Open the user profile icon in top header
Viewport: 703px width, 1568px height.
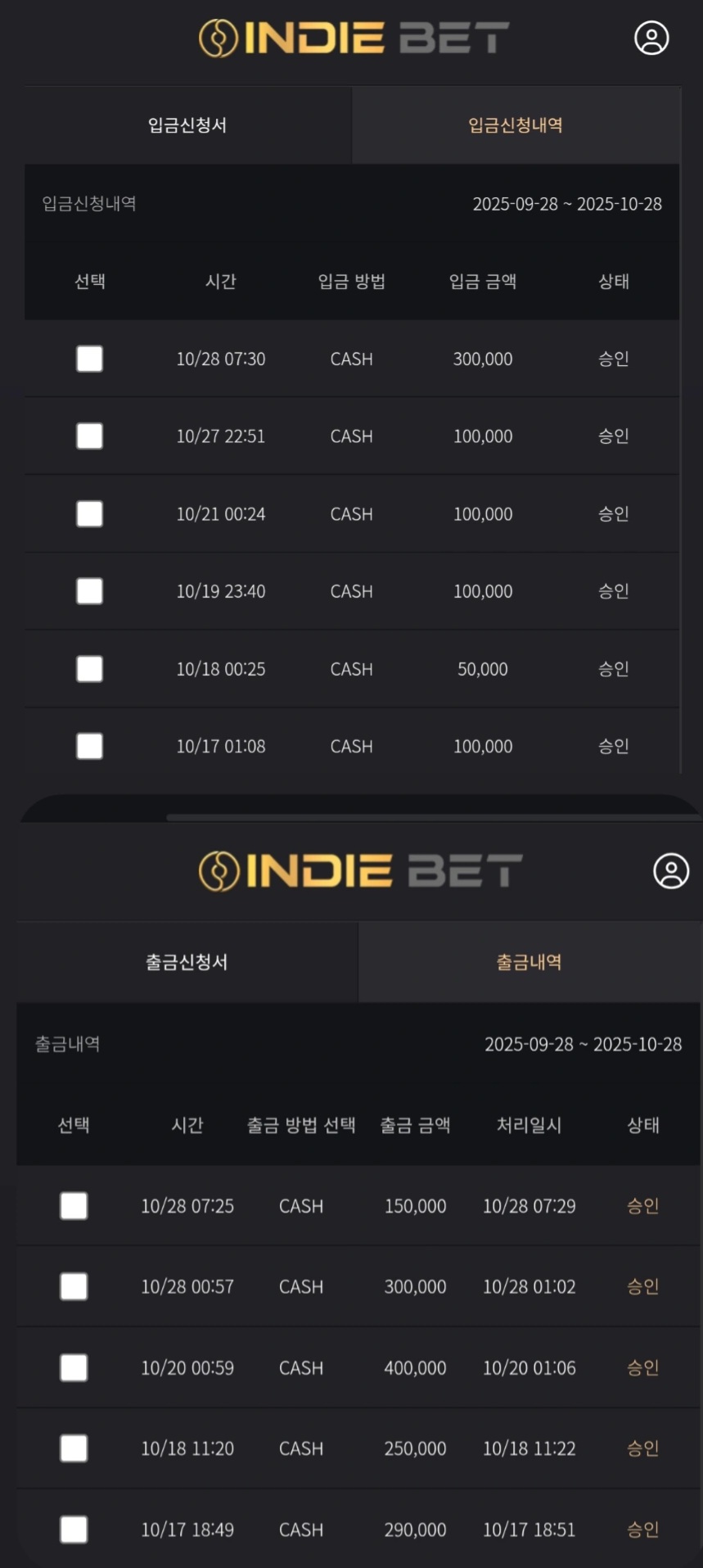click(x=651, y=38)
